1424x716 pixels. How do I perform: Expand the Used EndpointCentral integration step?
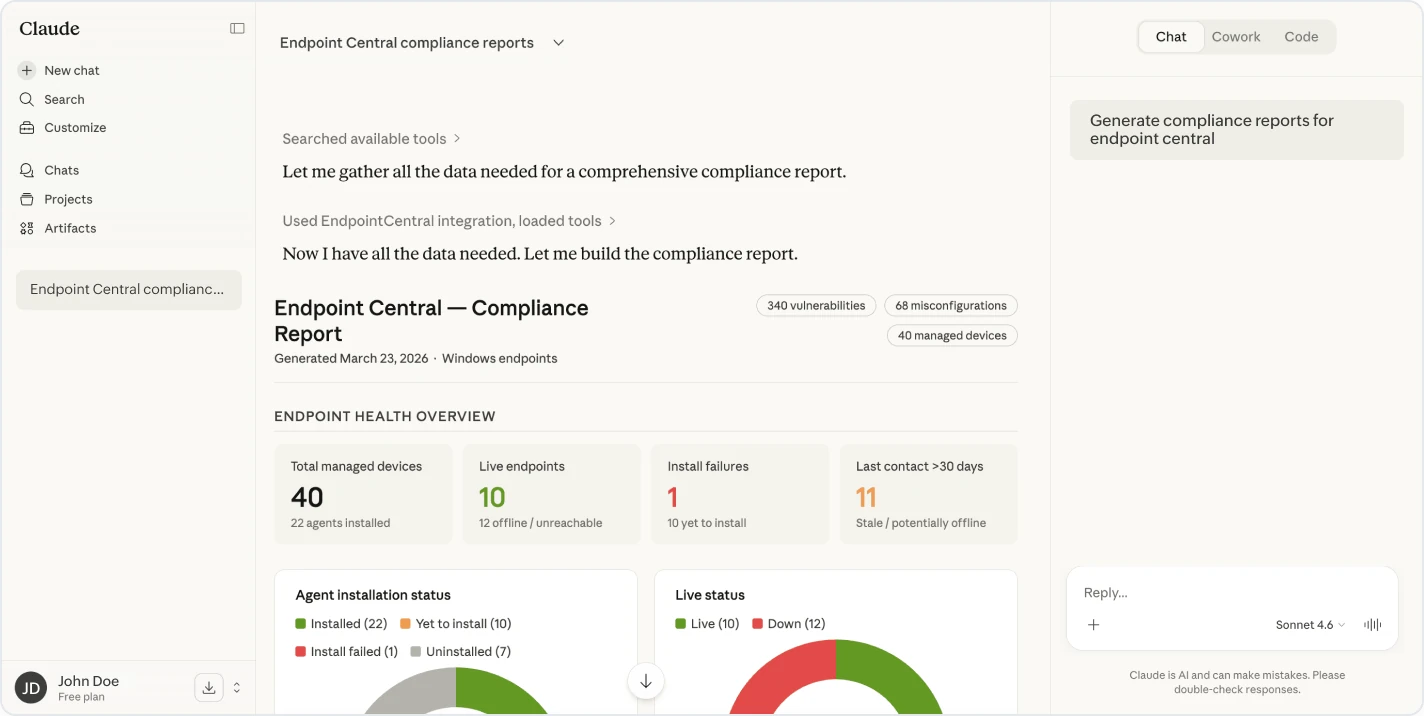[x=449, y=221]
